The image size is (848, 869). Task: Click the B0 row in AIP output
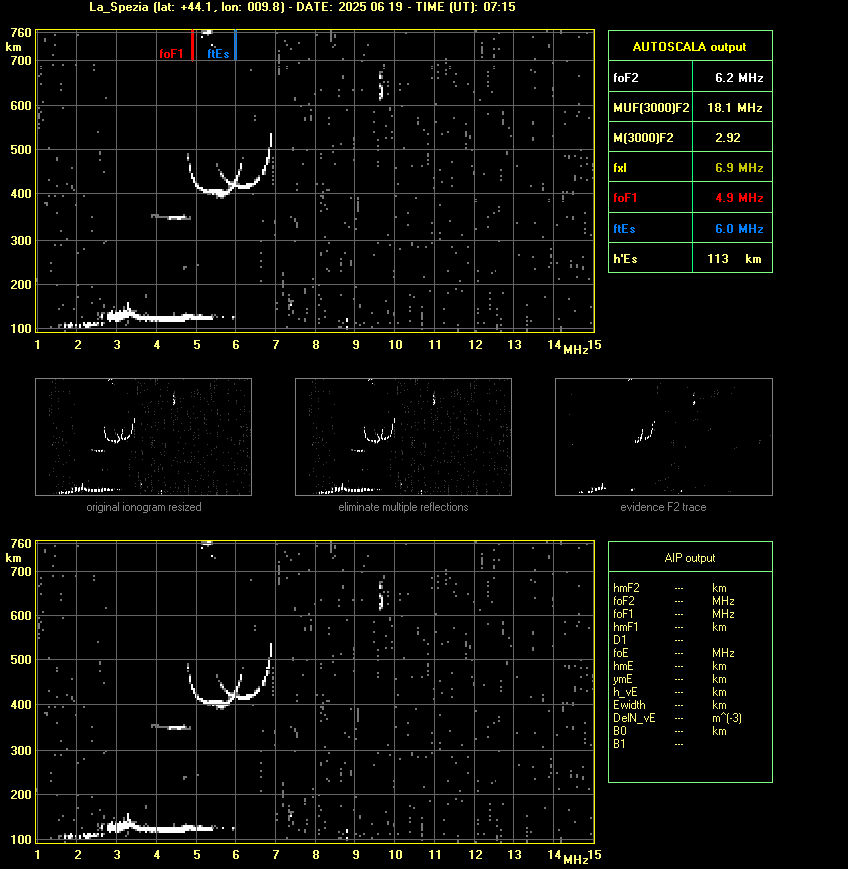click(670, 731)
